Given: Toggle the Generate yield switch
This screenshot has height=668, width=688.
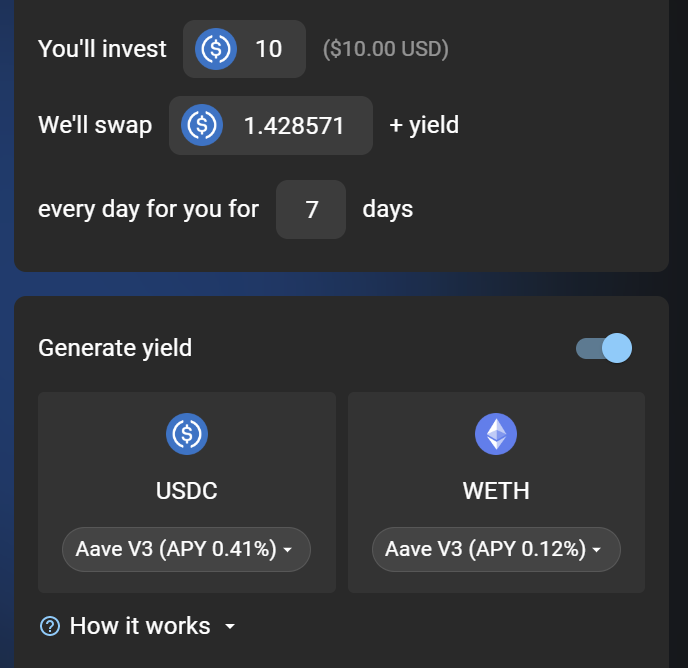Looking at the screenshot, I should 604,348.
